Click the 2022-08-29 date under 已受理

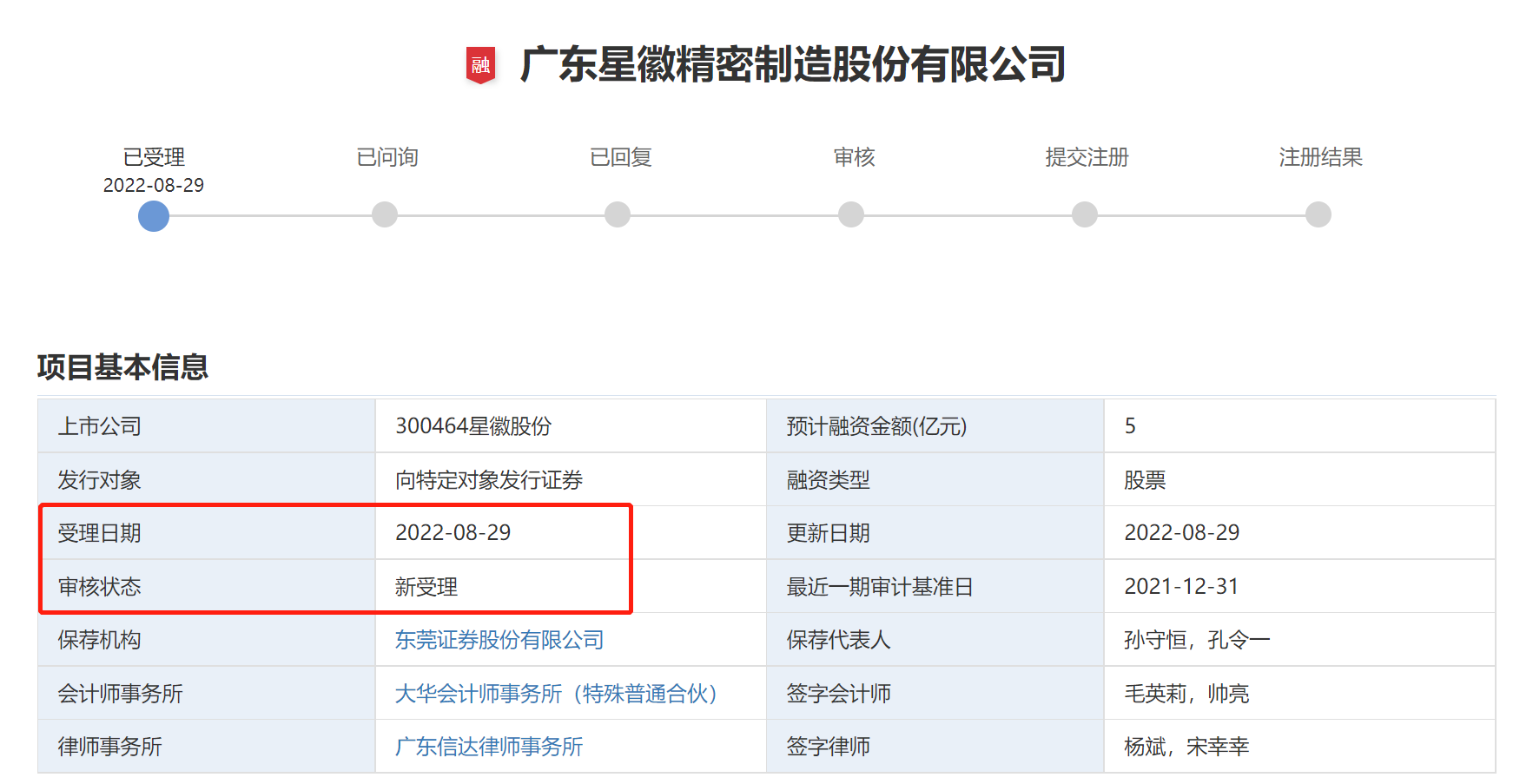point(154,185)
